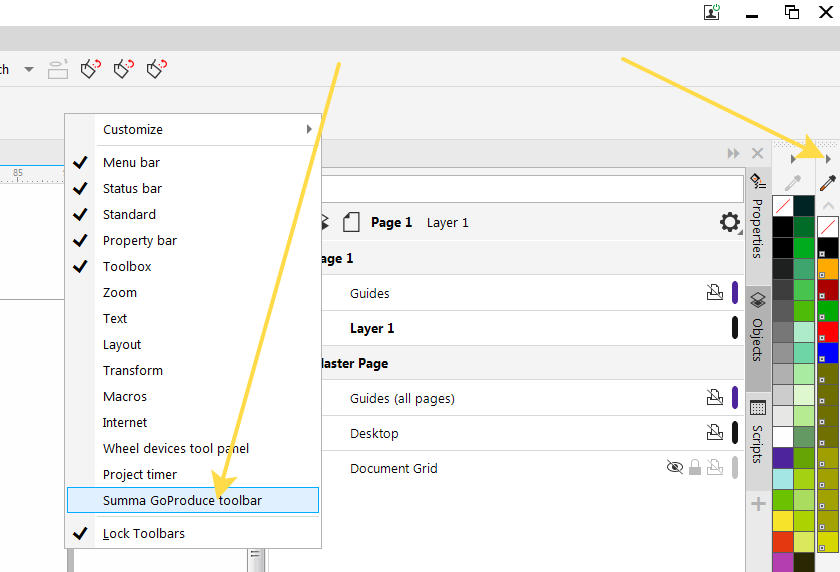The image size is (840, 572).
Task: Select the no-color swatch in right palette
Action: pyautogui.click(x=828, y=227)
